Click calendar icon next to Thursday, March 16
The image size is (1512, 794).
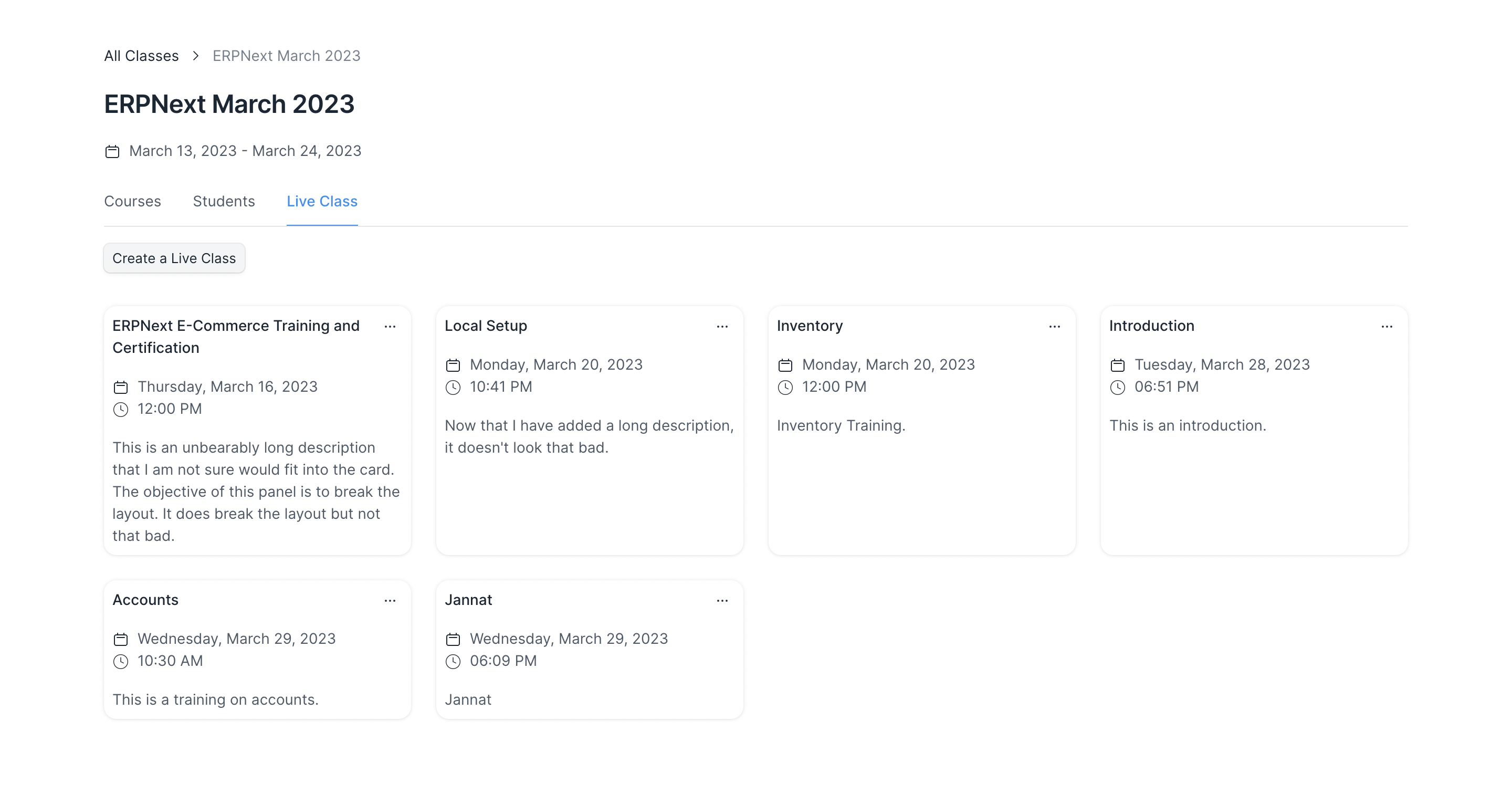tap(120, 388)
